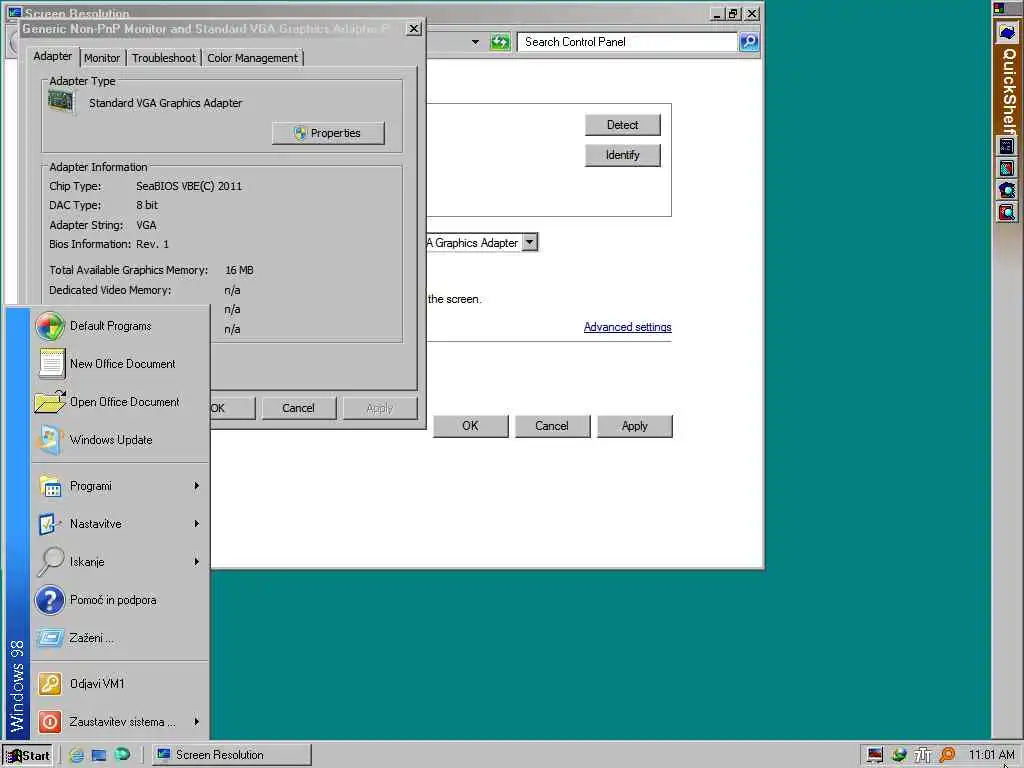Click the Programi icon in Start menu
Screen dimensions: 1024x768
50,487
